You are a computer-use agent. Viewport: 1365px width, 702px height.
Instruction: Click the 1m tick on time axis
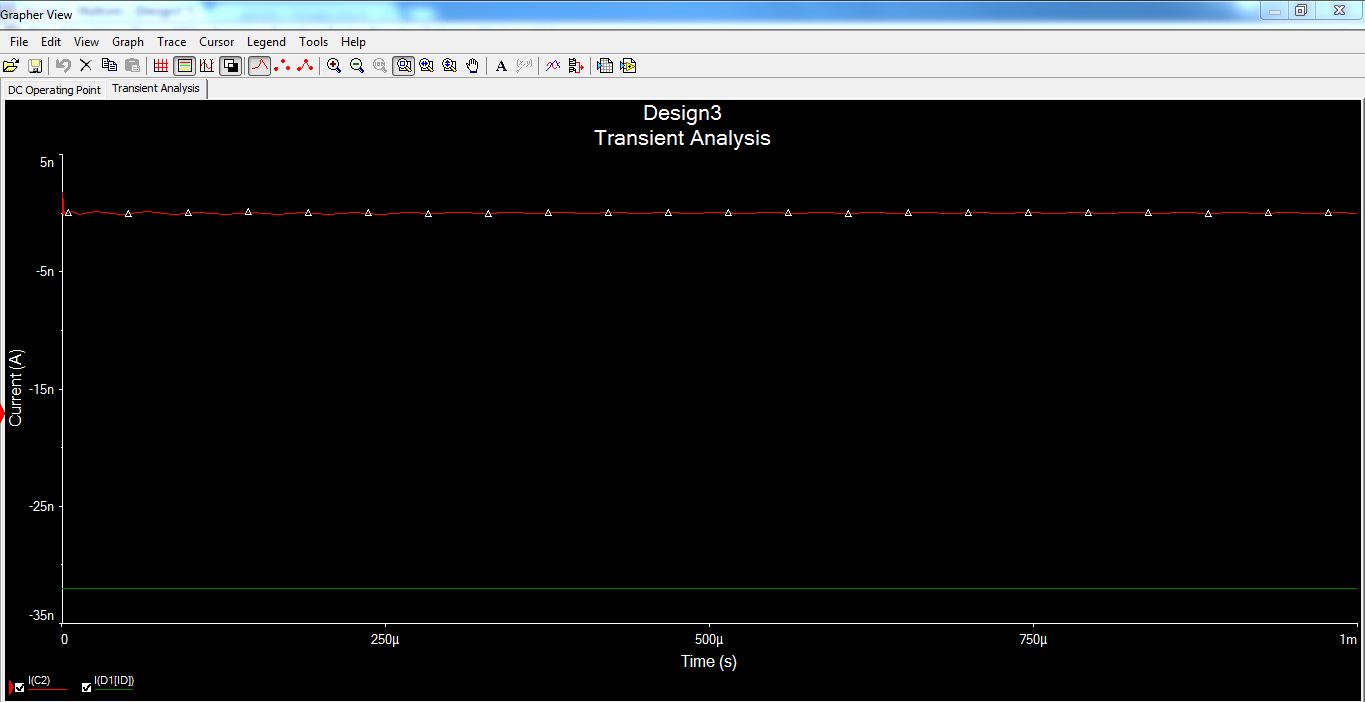pyautogui.click(x=1348, y=640)
